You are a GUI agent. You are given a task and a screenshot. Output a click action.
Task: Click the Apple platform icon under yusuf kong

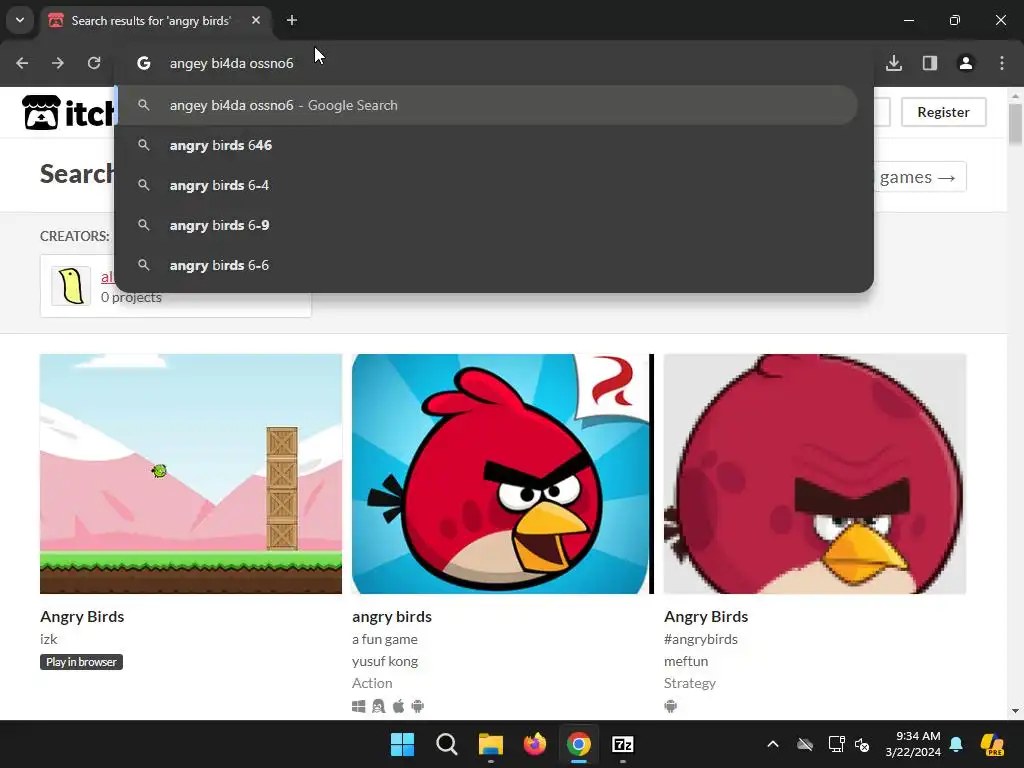tap(398, 706)
